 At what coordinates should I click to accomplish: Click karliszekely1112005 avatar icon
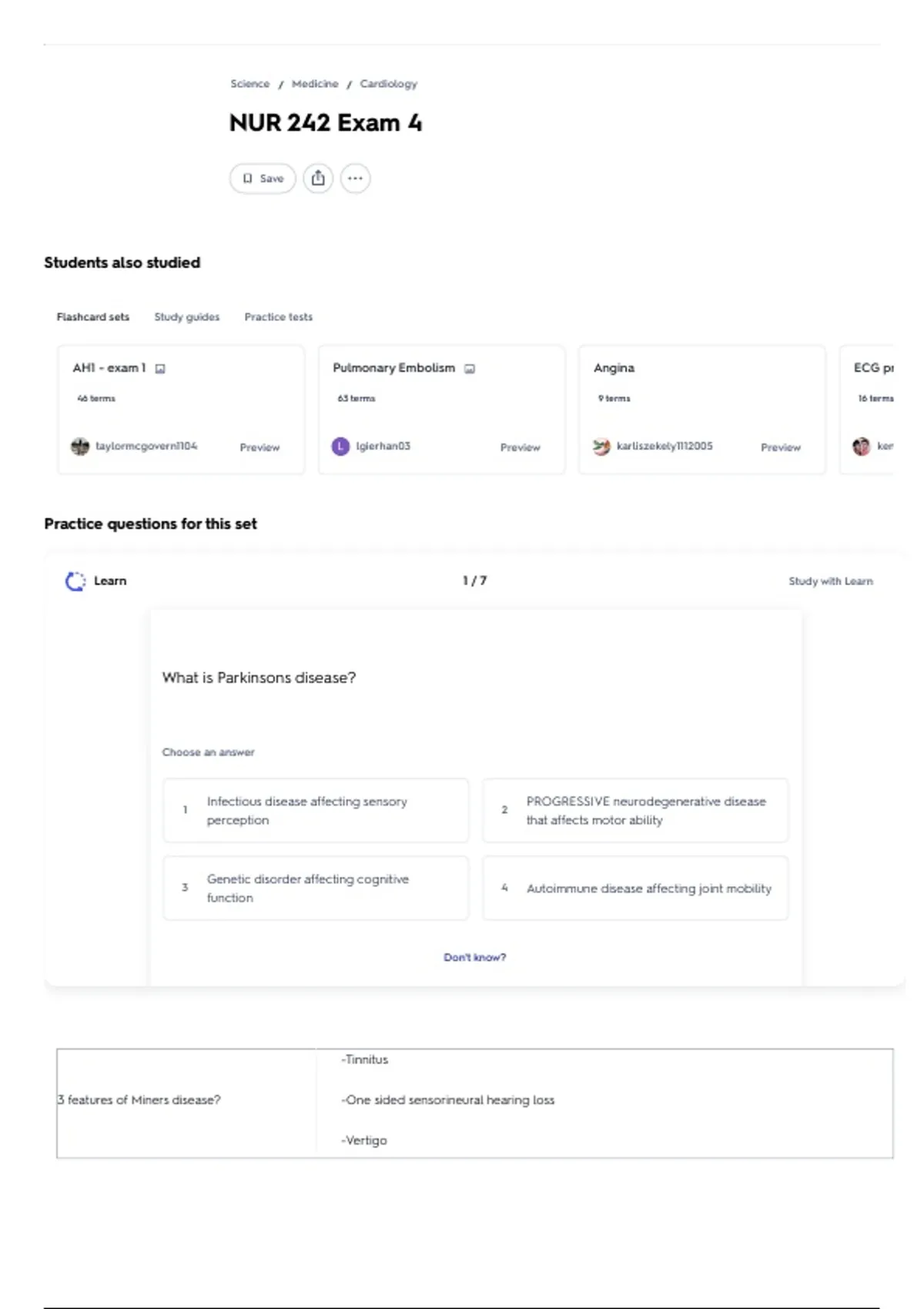pyautogui.click(x=601, y=447)
